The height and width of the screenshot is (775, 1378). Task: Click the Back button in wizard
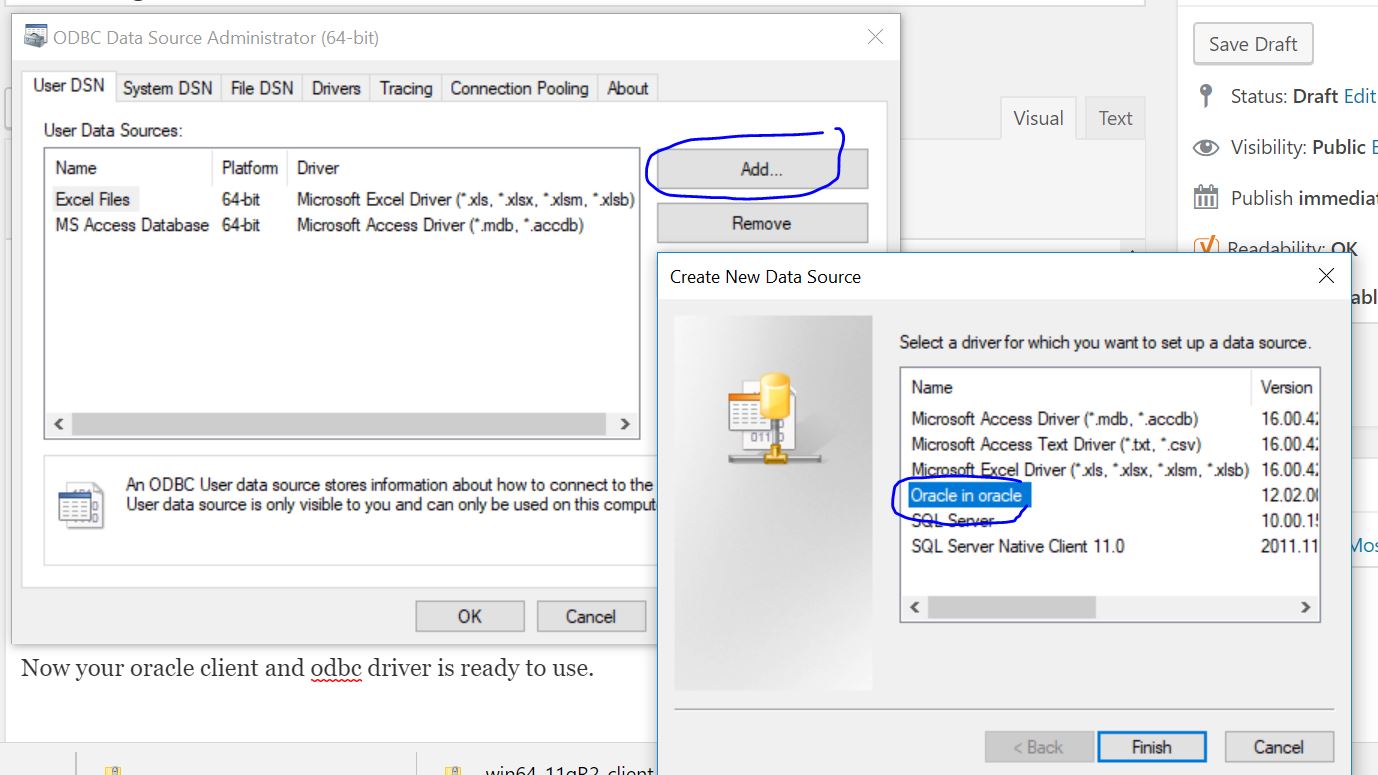(1039, 747)
